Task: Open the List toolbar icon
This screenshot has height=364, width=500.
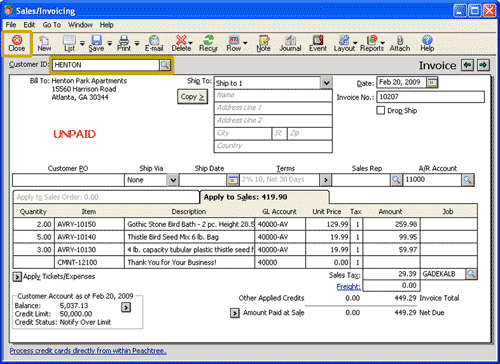Action: point(69,44)
